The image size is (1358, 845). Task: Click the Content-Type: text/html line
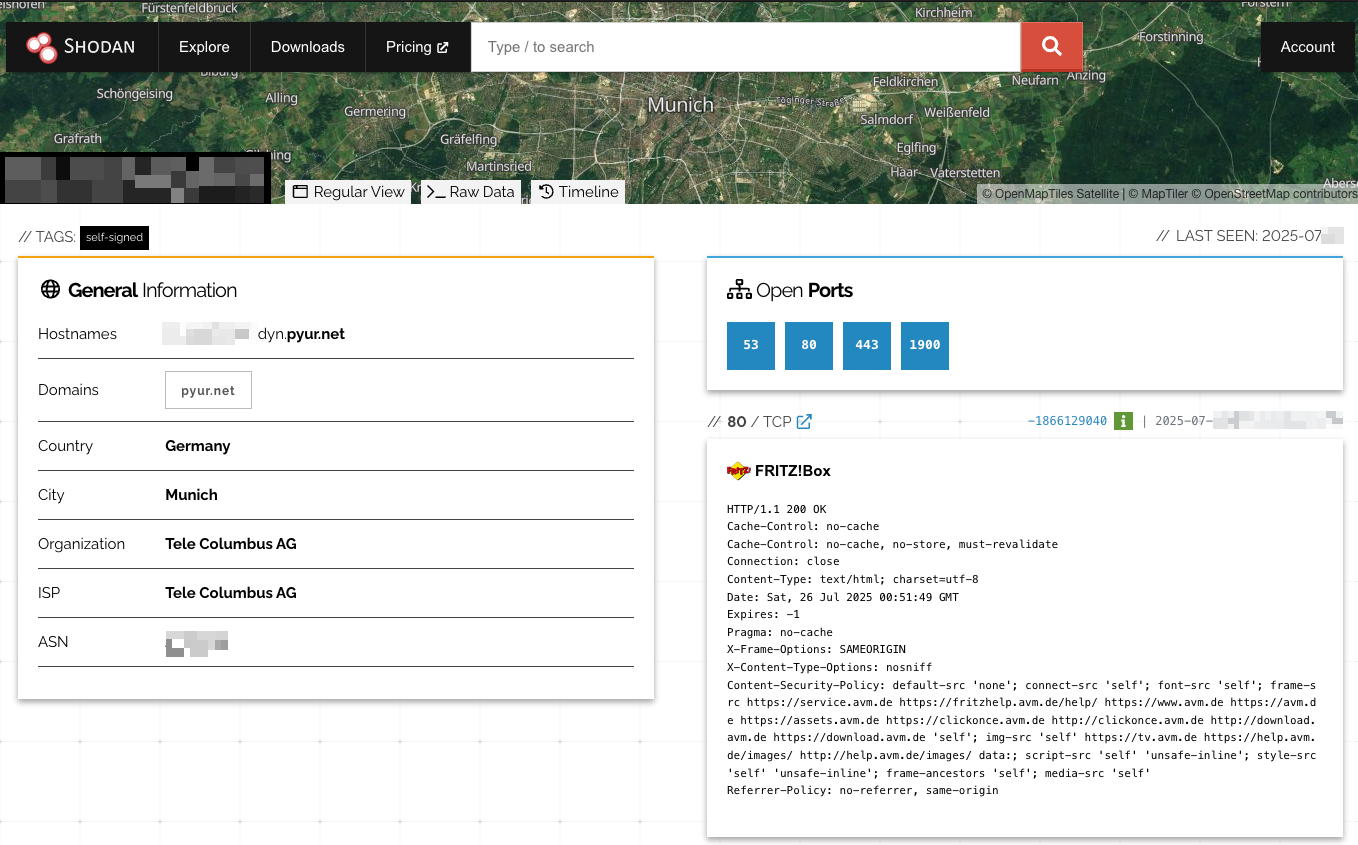(x=853, y=579)
